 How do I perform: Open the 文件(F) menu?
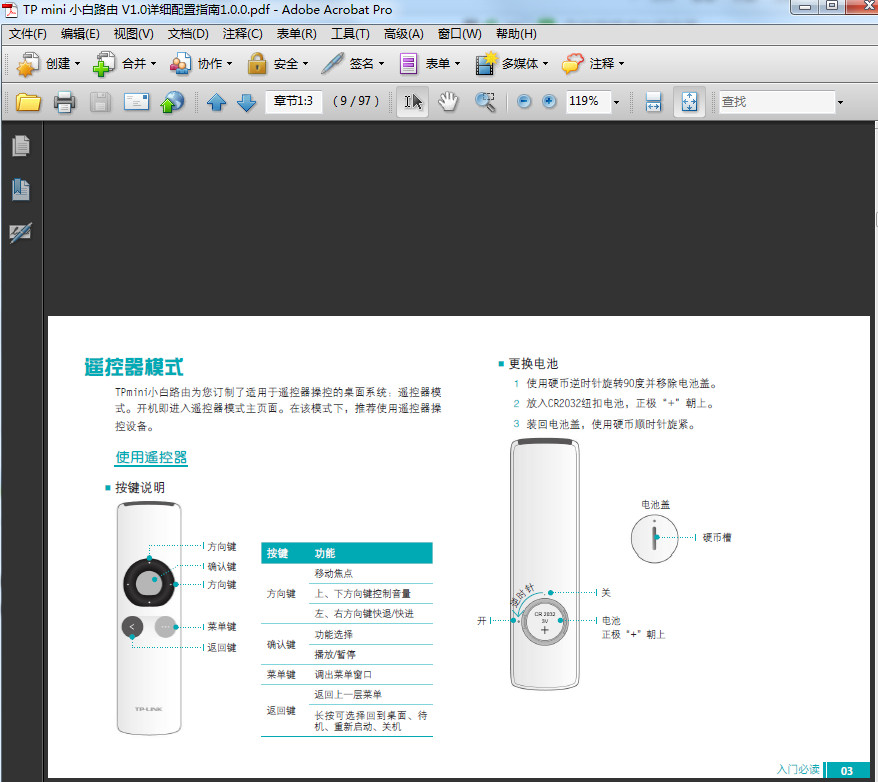[x=28, y=34]
